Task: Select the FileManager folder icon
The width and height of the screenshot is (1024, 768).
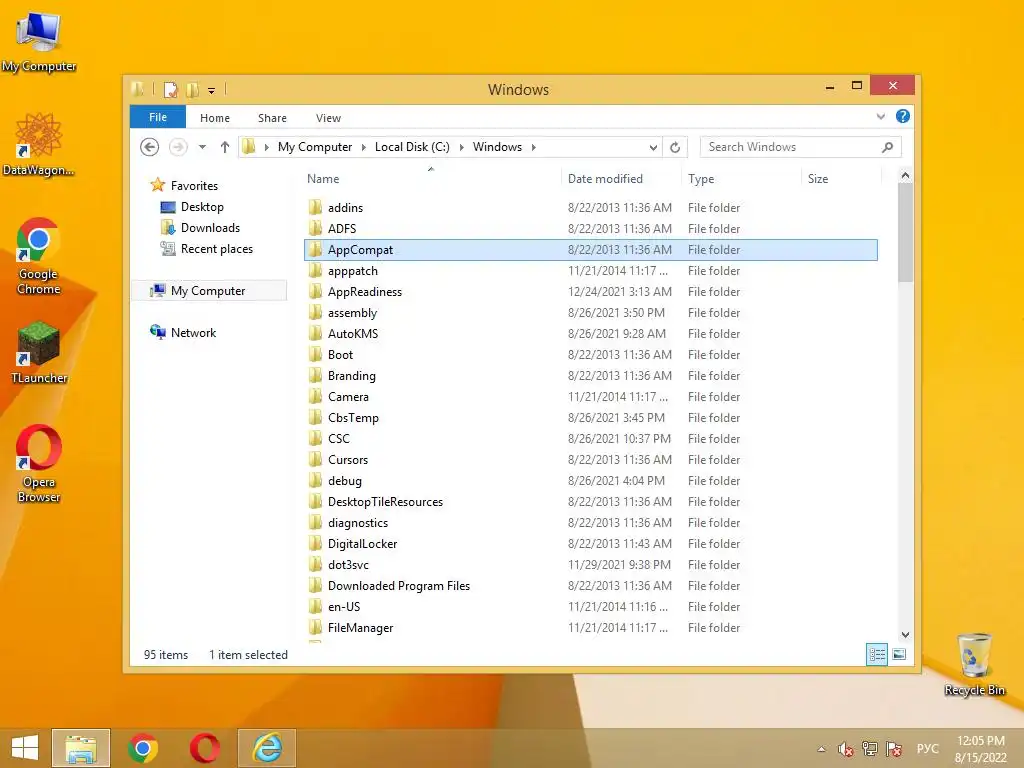Action: [315, 628]
